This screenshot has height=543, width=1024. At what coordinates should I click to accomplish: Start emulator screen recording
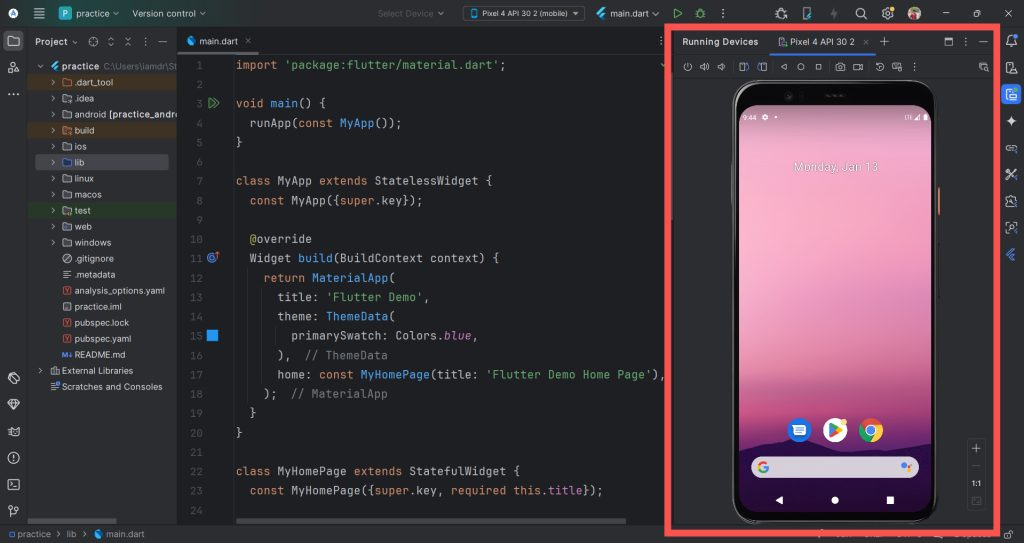pyautogui.click(x=858, y=67)
